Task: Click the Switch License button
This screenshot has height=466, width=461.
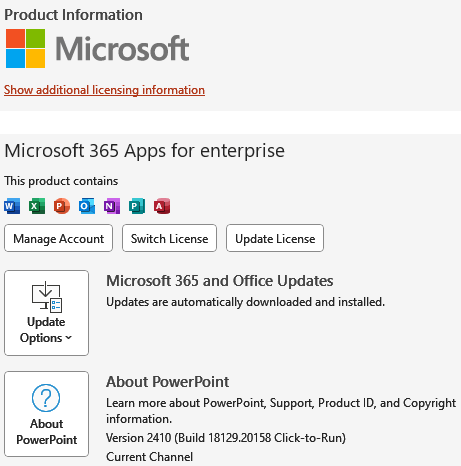Action: pyautogui.click(x=169, y=238)
